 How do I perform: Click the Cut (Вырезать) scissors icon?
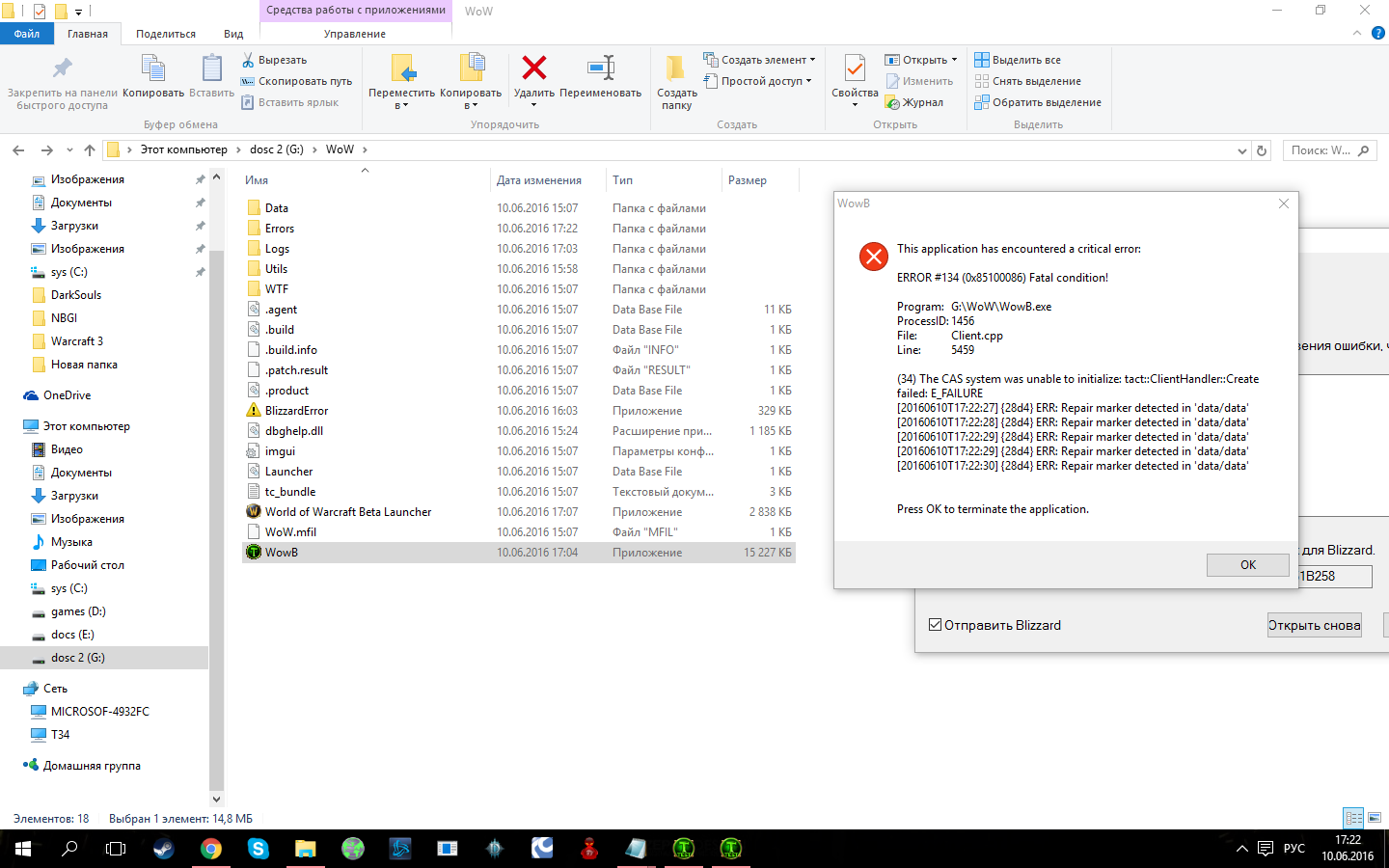pyautogui.click(x=248, y=60)
